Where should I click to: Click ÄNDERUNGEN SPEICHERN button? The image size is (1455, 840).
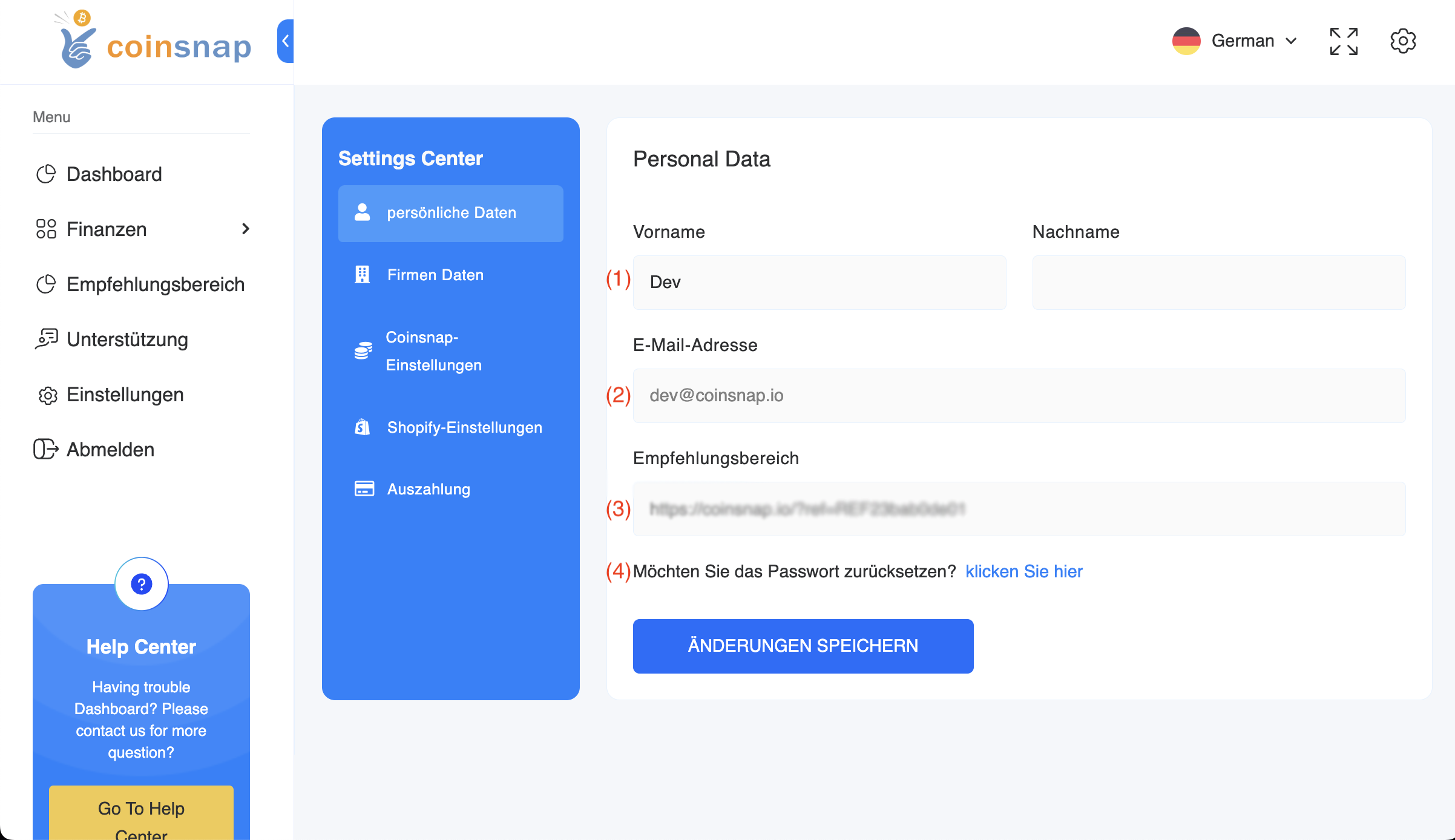[803, 645]
